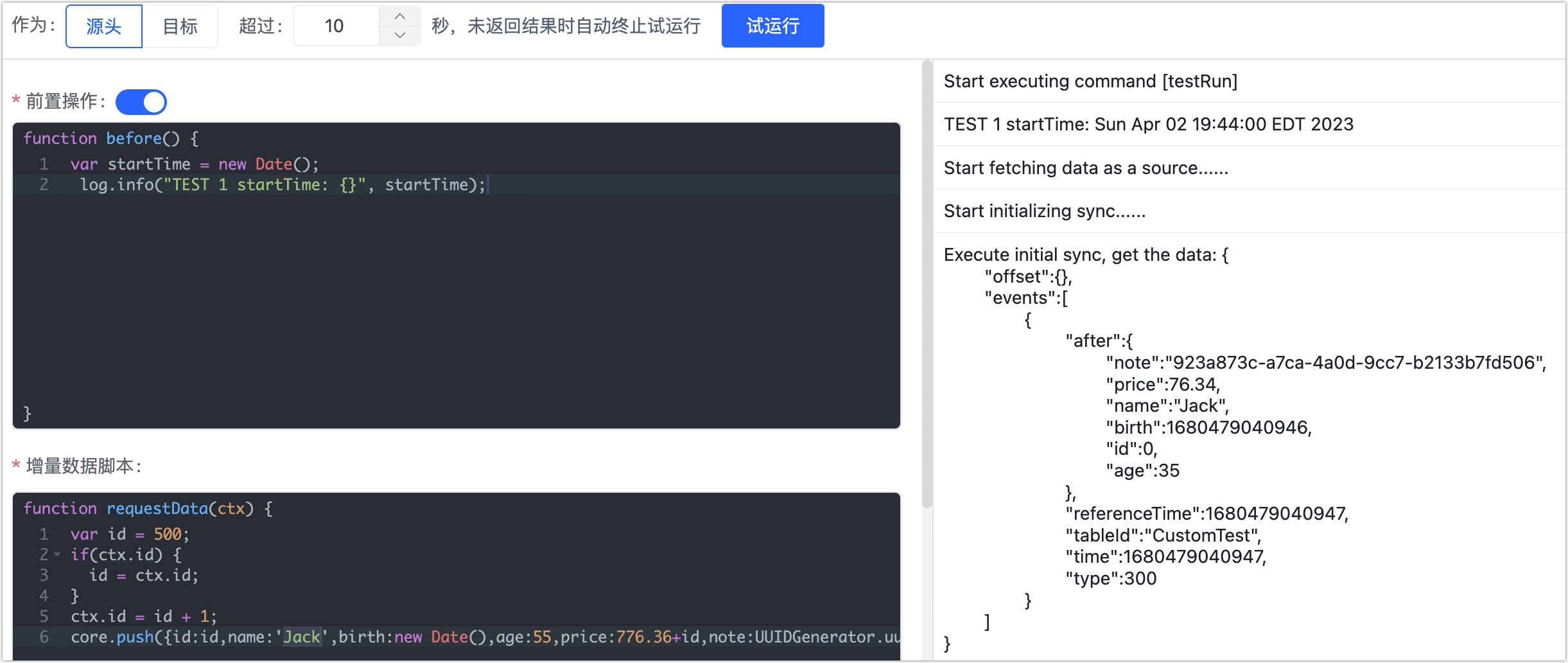
Task: Place cursor on 'ctx.id = id + 1' line
Action: [x=144, y=617]
